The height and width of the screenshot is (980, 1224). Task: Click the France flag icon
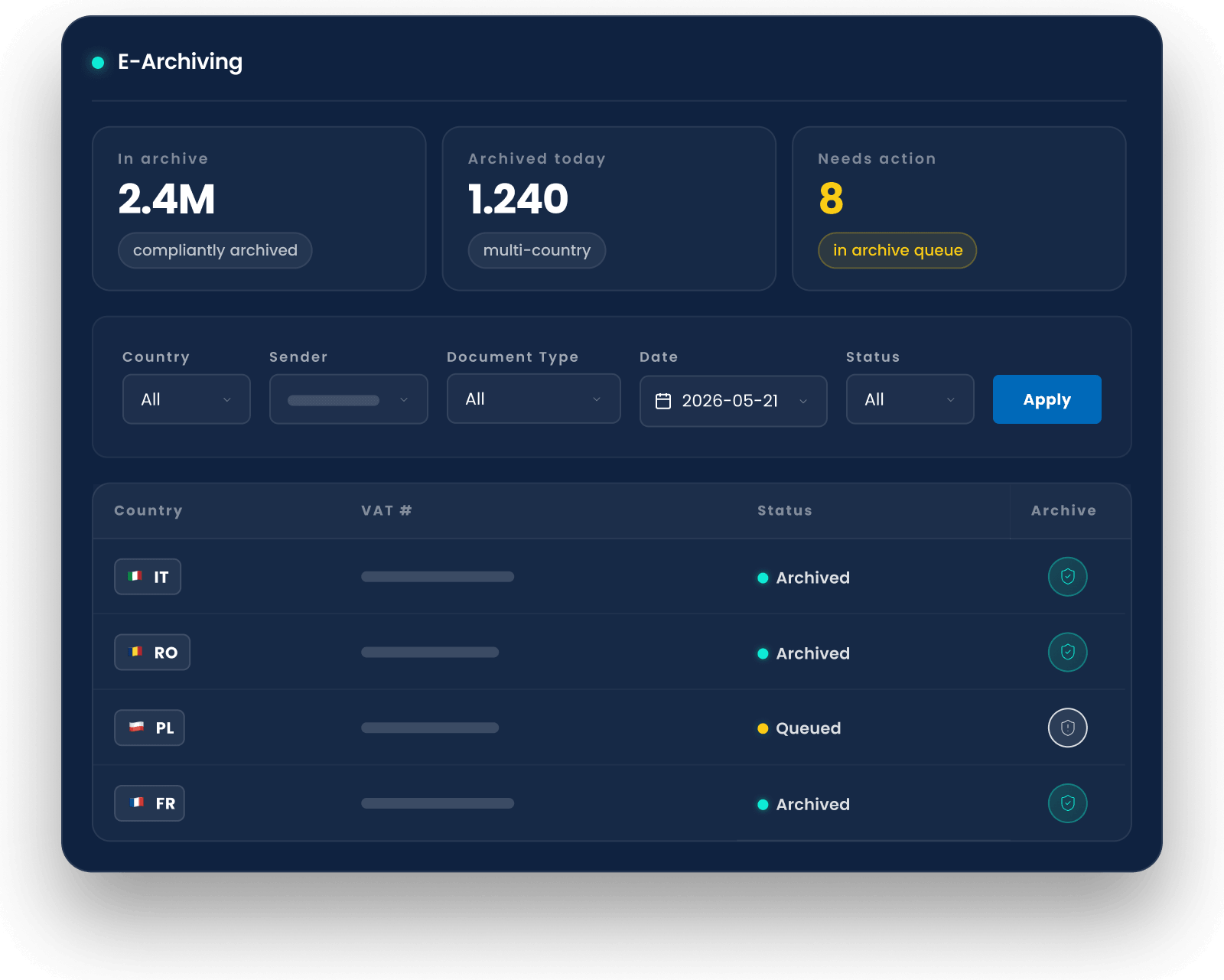point(136,803)
